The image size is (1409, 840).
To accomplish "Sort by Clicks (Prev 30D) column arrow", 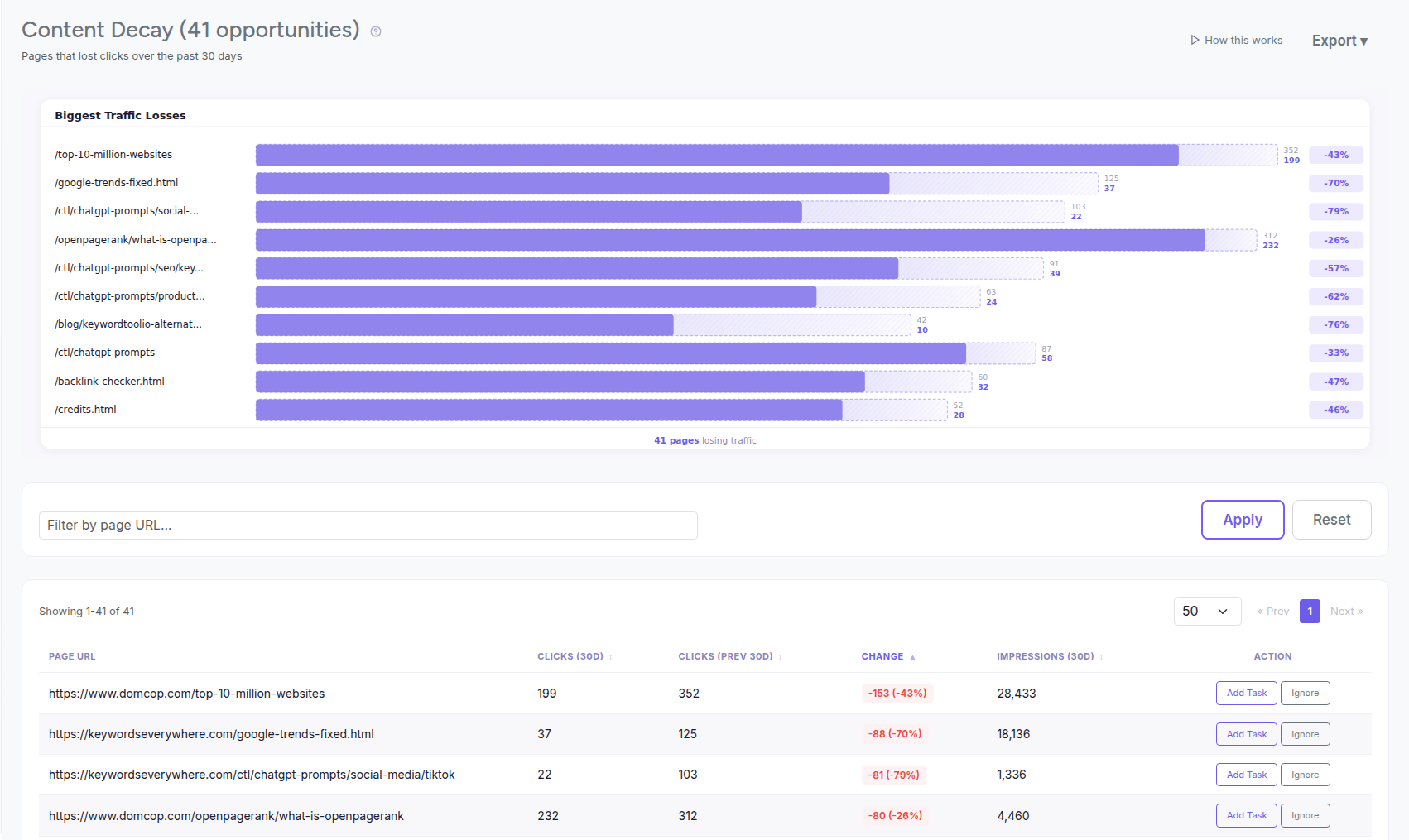I will point(780,657).
